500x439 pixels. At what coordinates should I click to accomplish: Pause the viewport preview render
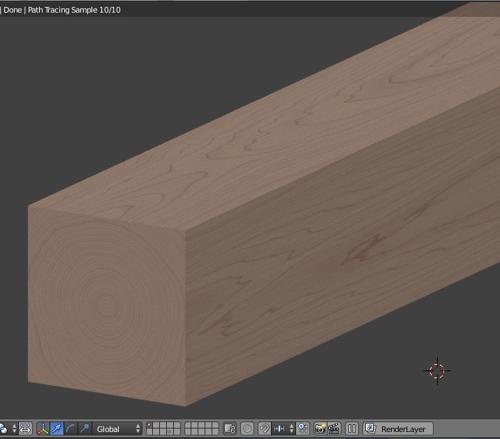pos(352,429)
